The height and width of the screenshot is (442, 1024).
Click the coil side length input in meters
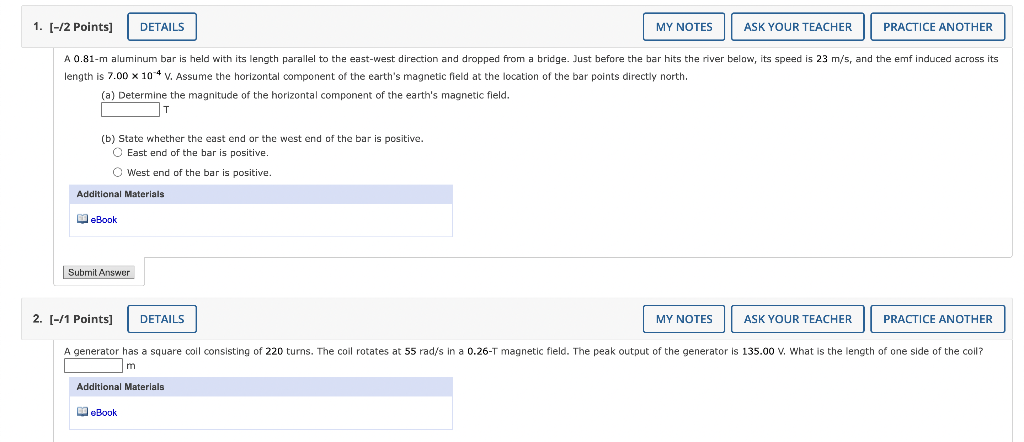point(93,365)
